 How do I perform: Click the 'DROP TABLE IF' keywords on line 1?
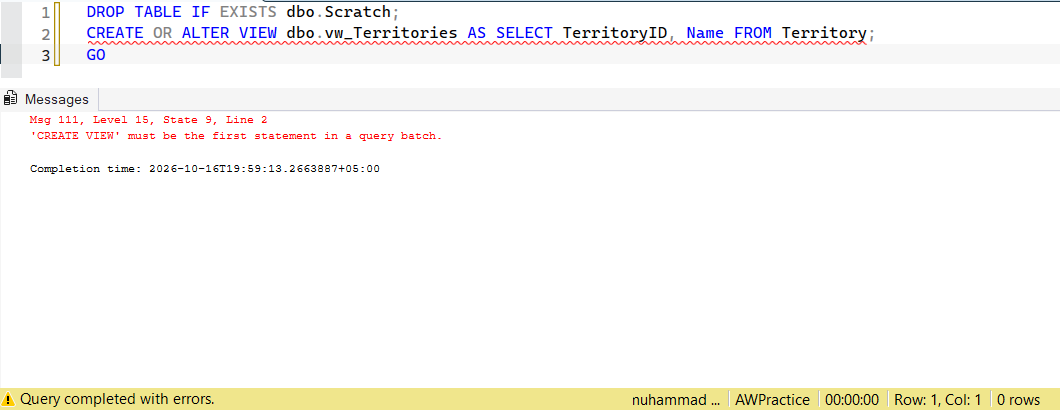tap(150, 12)
